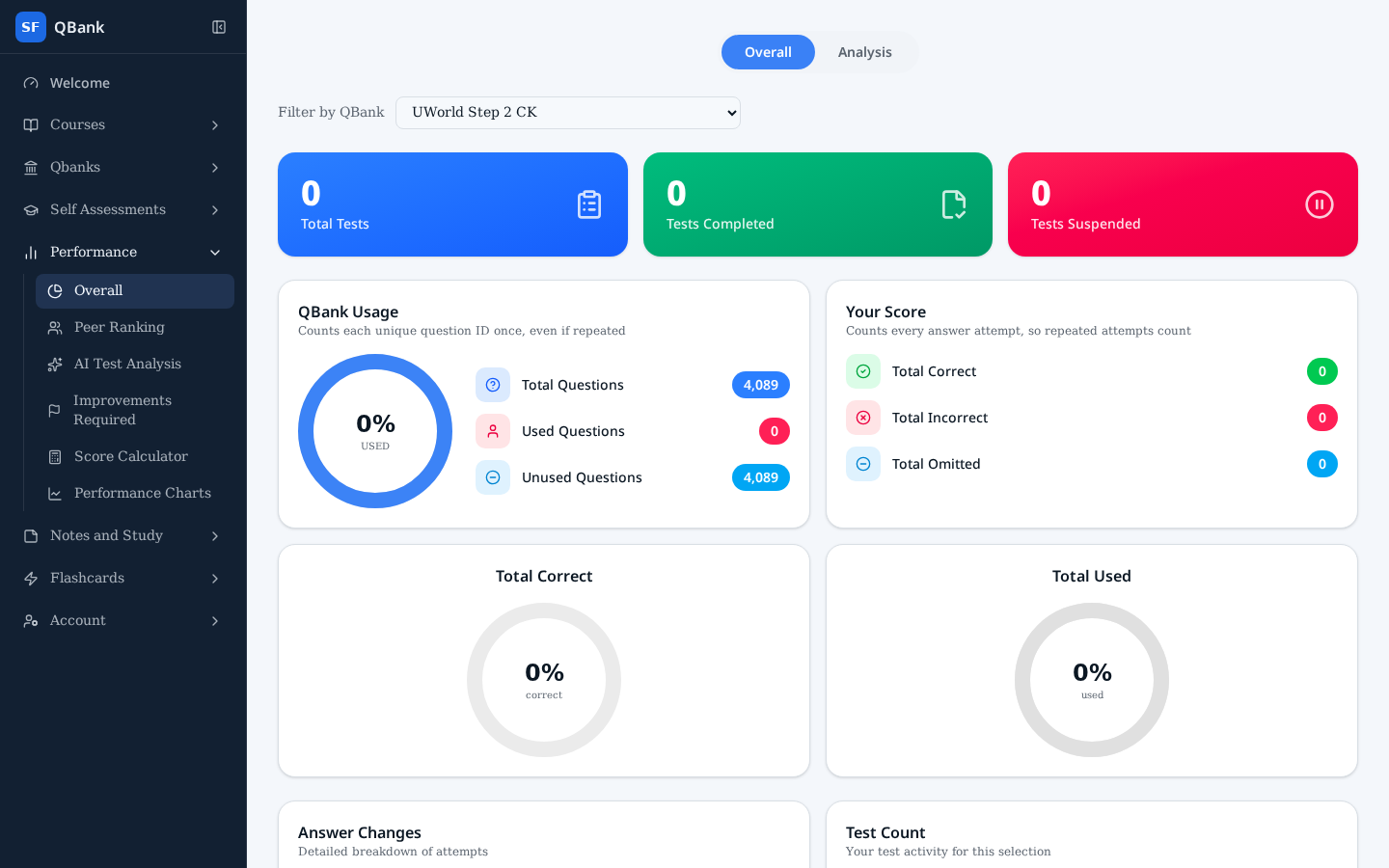This screenshot has width=1389, height=868.
Task: Collapse the Performance section chevron
Action: [215, 253]
